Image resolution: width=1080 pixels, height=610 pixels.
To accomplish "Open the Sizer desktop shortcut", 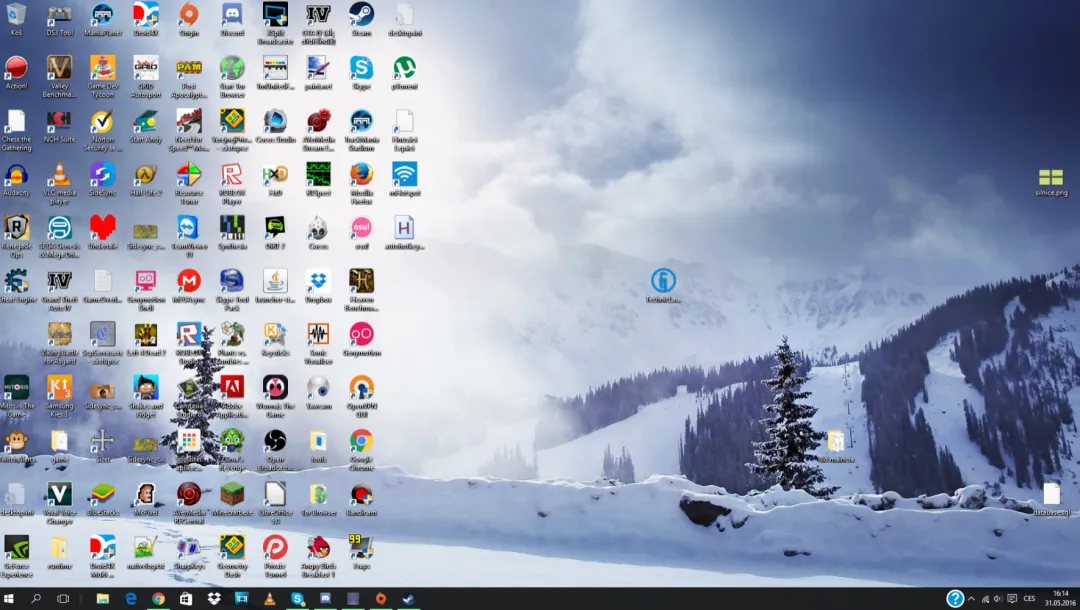I will point(103,446).
